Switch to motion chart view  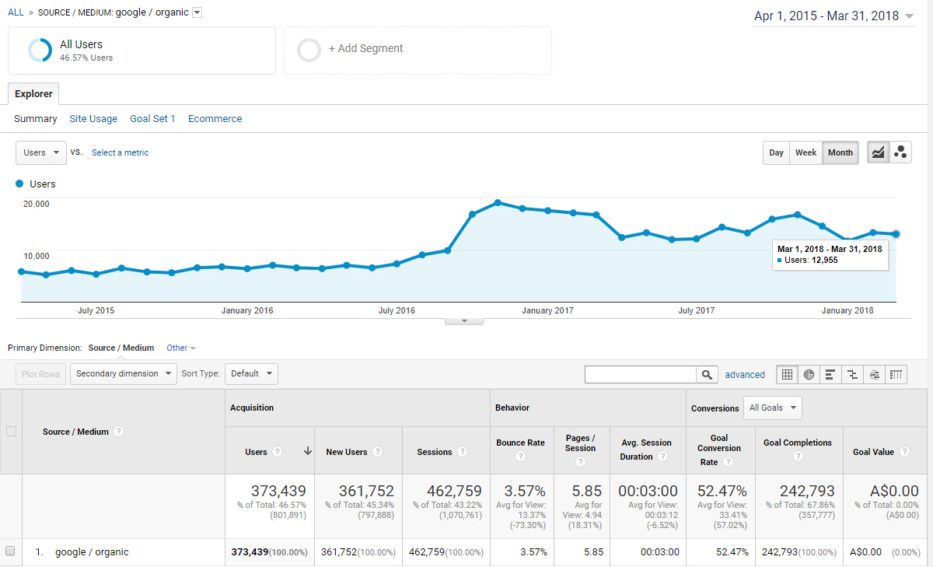tap(900, 153)
